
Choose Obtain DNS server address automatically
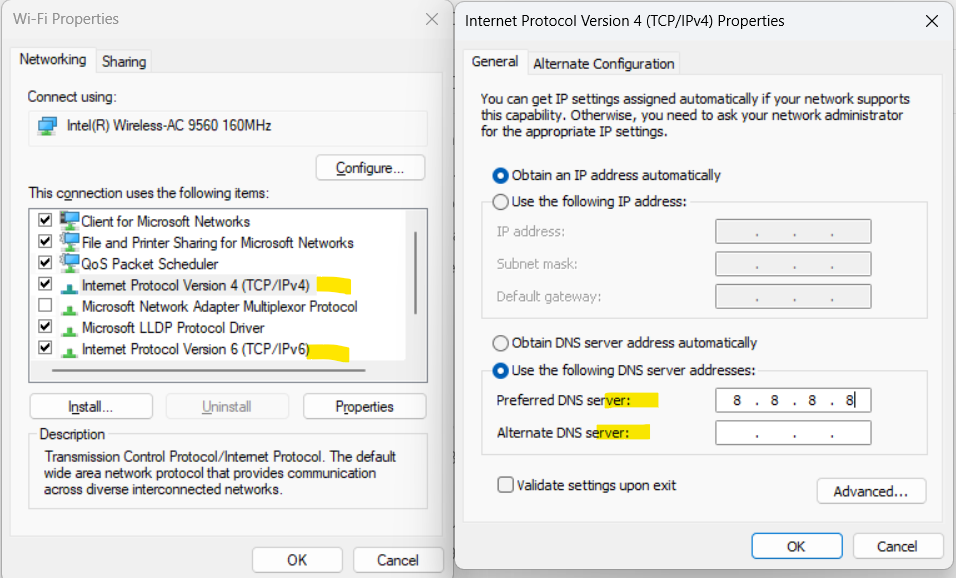pos(502,343)
